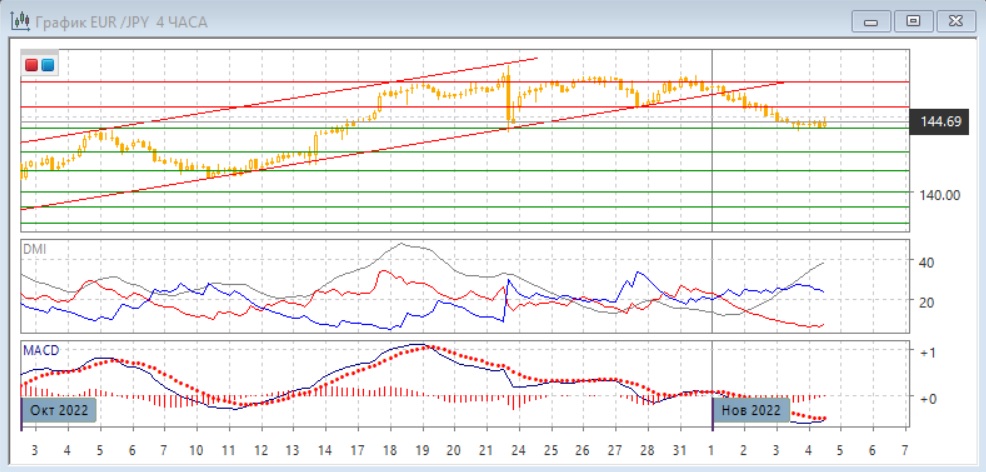Select date 19 on the time axis
The height and width of the screenshot is (472, 986).
tap(422, 451)
